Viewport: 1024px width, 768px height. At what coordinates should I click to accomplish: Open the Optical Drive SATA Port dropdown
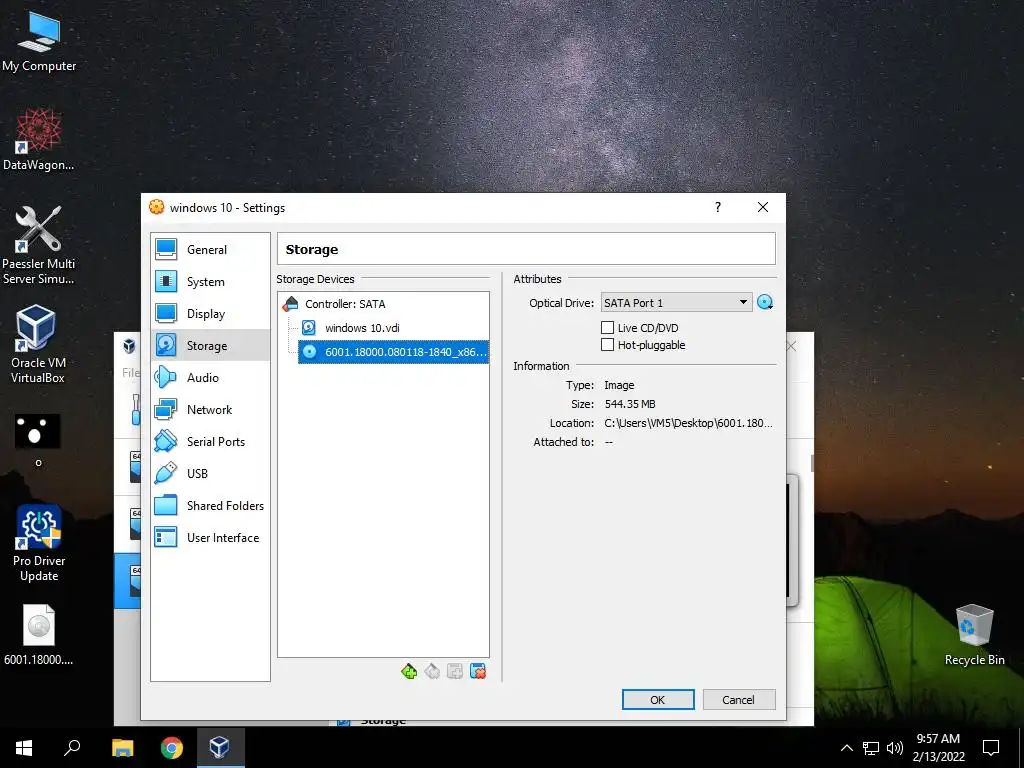pos(677,302)
